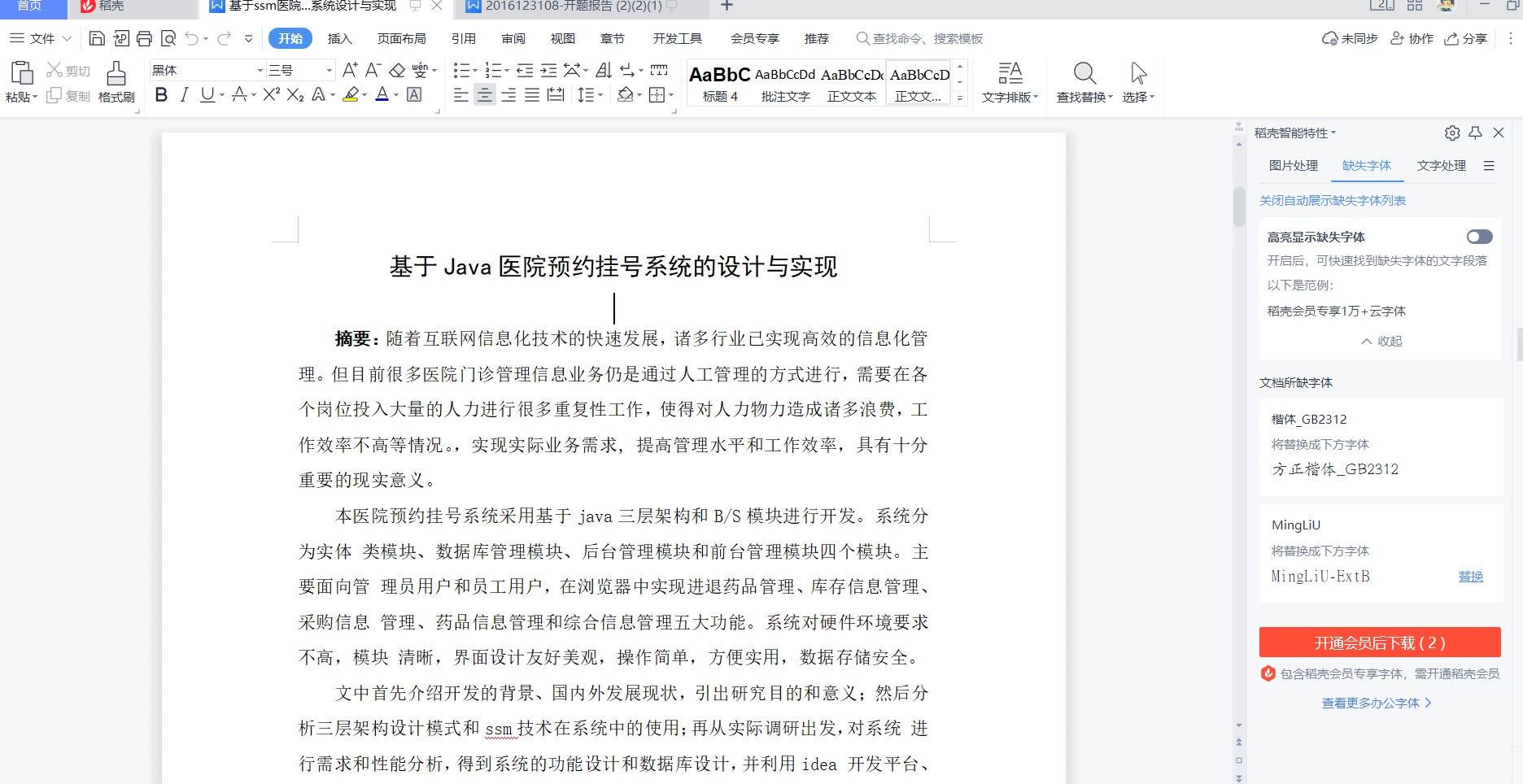Image resolution: width=1523 pixels, height=784 pixels.
Task: Justify the paragraph text
Action: pyautogui.click(x=532, y=95)
